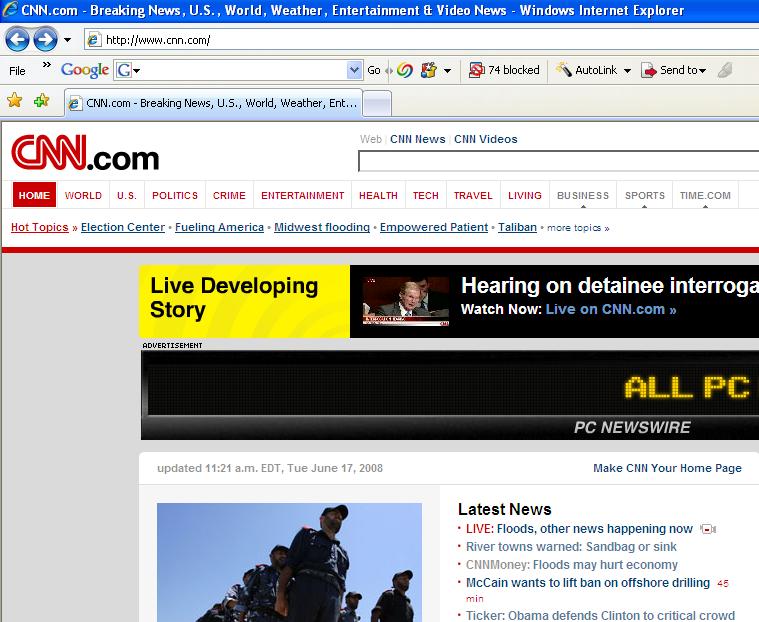
Task: Open the Favorites Center star icon
Action: pos(15,101)
